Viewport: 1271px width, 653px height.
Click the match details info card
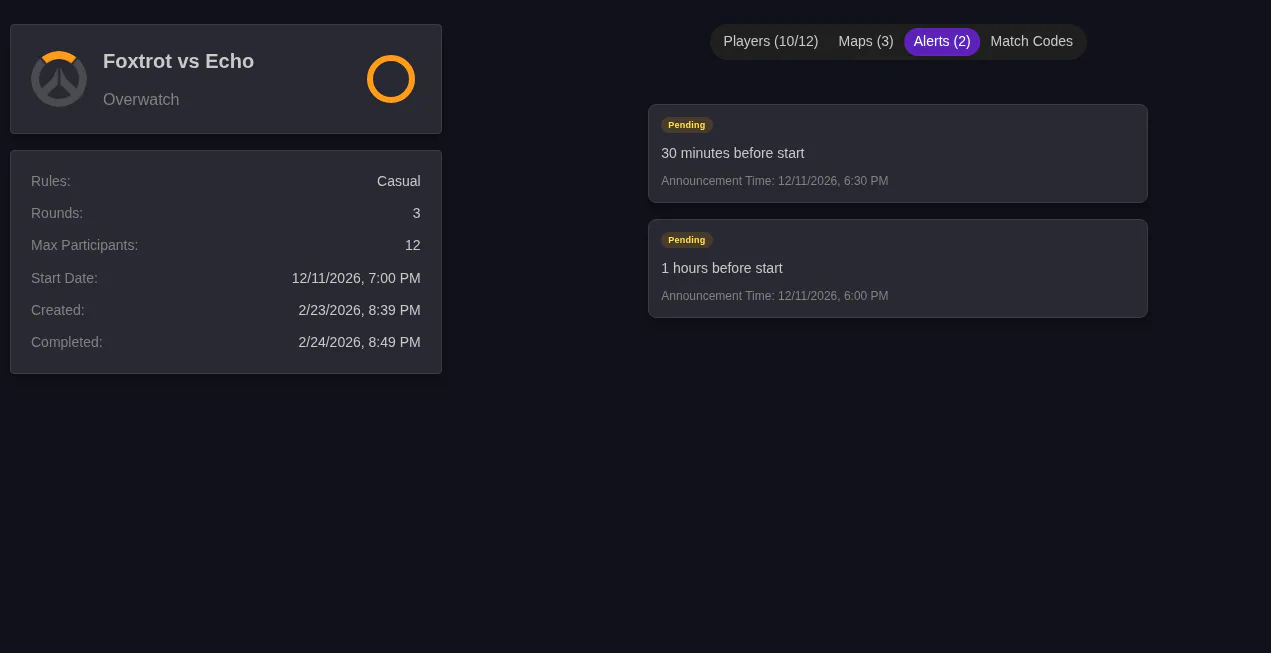pos(225,261)
